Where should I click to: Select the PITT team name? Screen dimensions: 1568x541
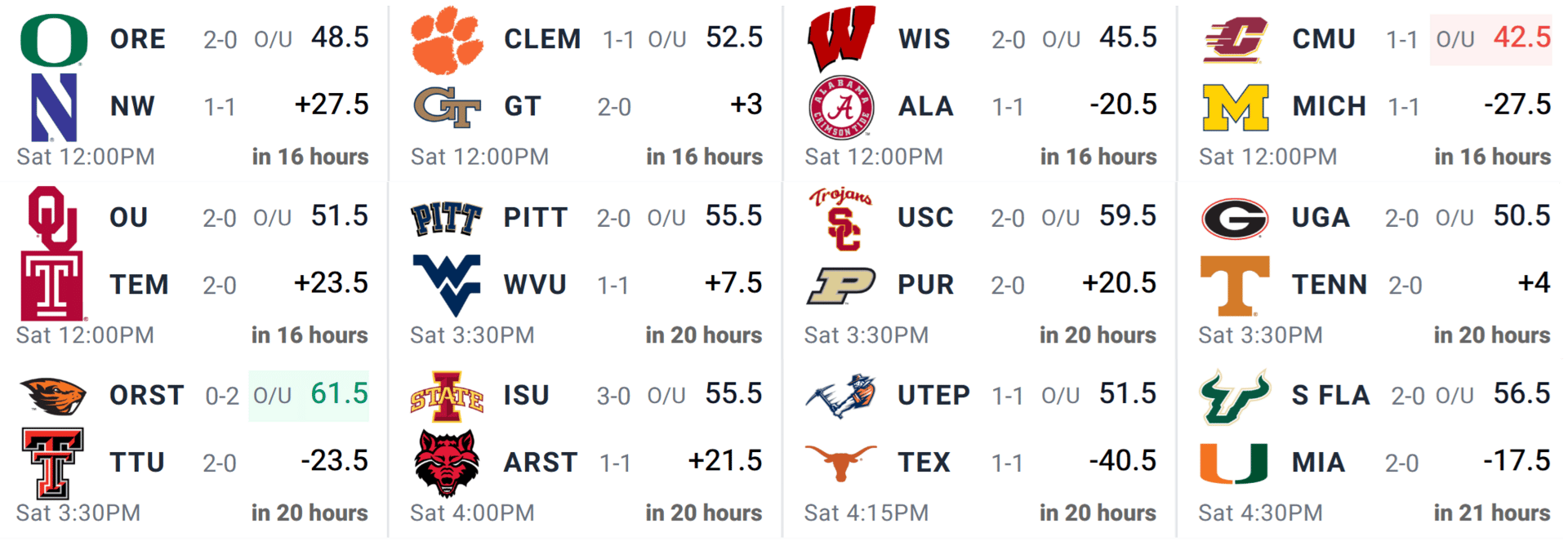pyautogui.click(x=536, y=218)
